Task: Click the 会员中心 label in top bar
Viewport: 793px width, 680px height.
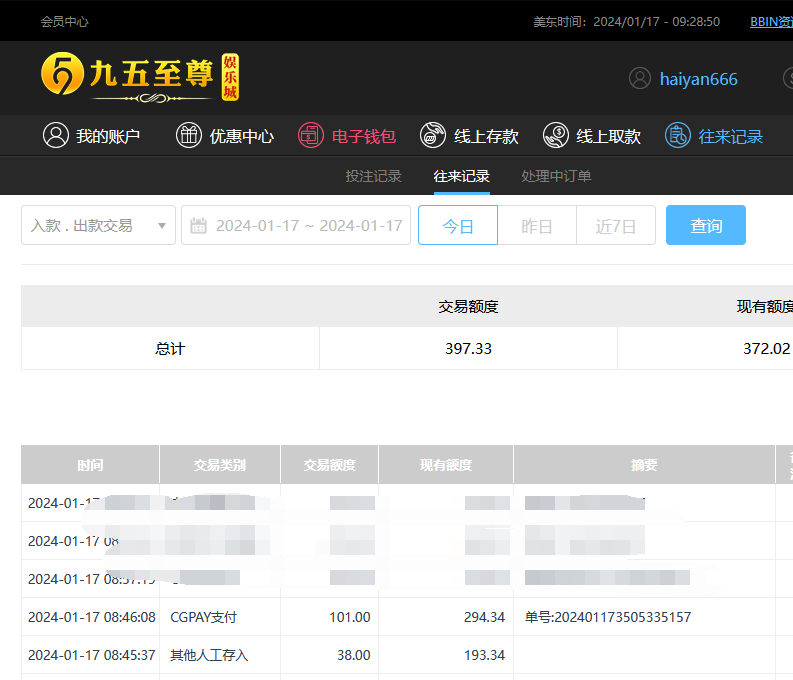Action: 64,21
